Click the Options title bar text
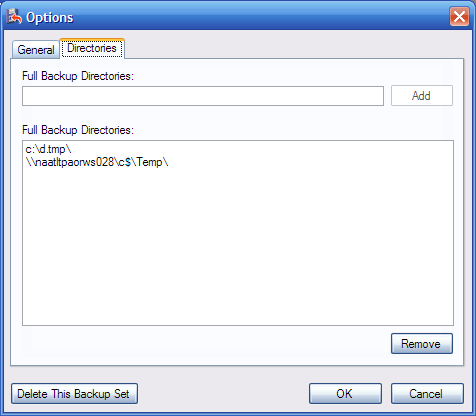This screenshot has height=416, width=476. (50, 17)
